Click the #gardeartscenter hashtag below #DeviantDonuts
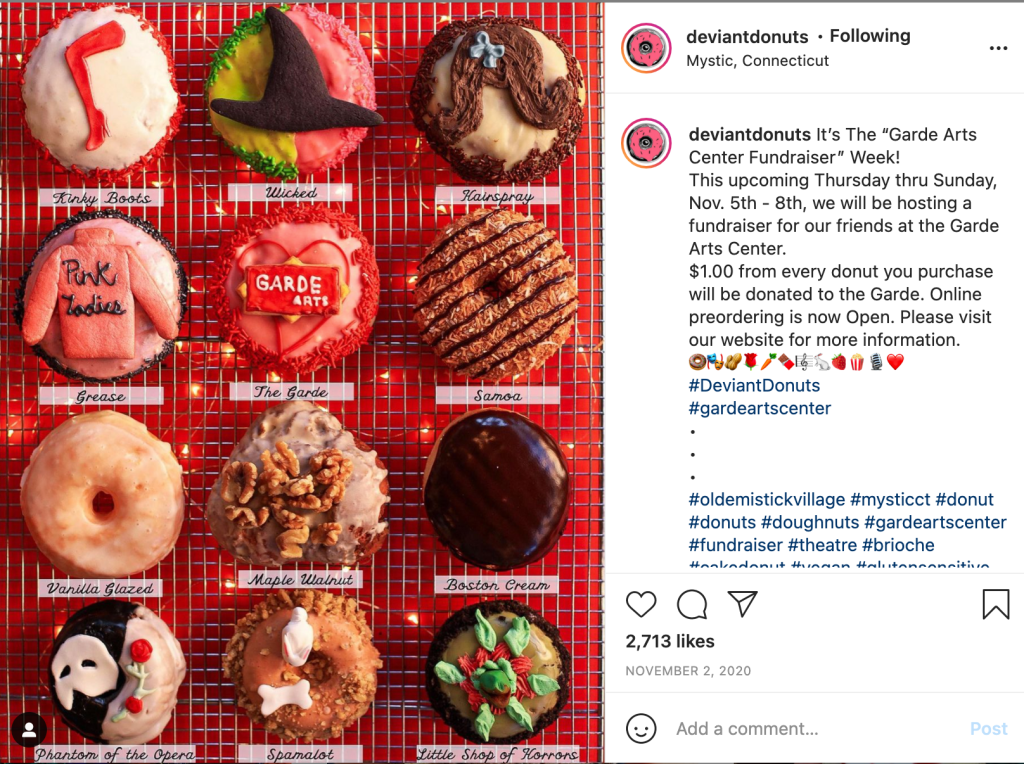 760,408
